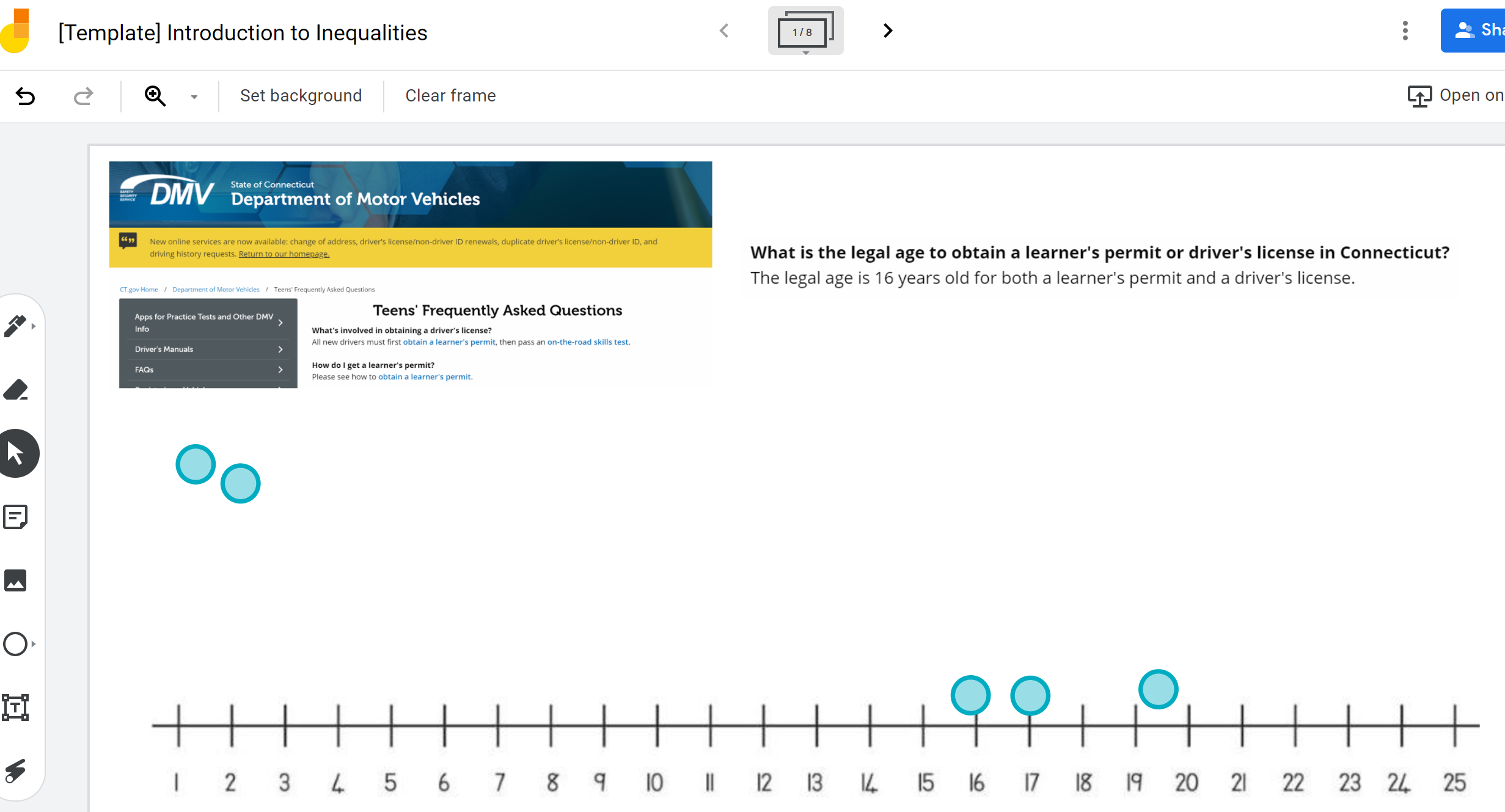Screen dimensions: 1505x812
Task: Click Clear frame
Action: 450,96
